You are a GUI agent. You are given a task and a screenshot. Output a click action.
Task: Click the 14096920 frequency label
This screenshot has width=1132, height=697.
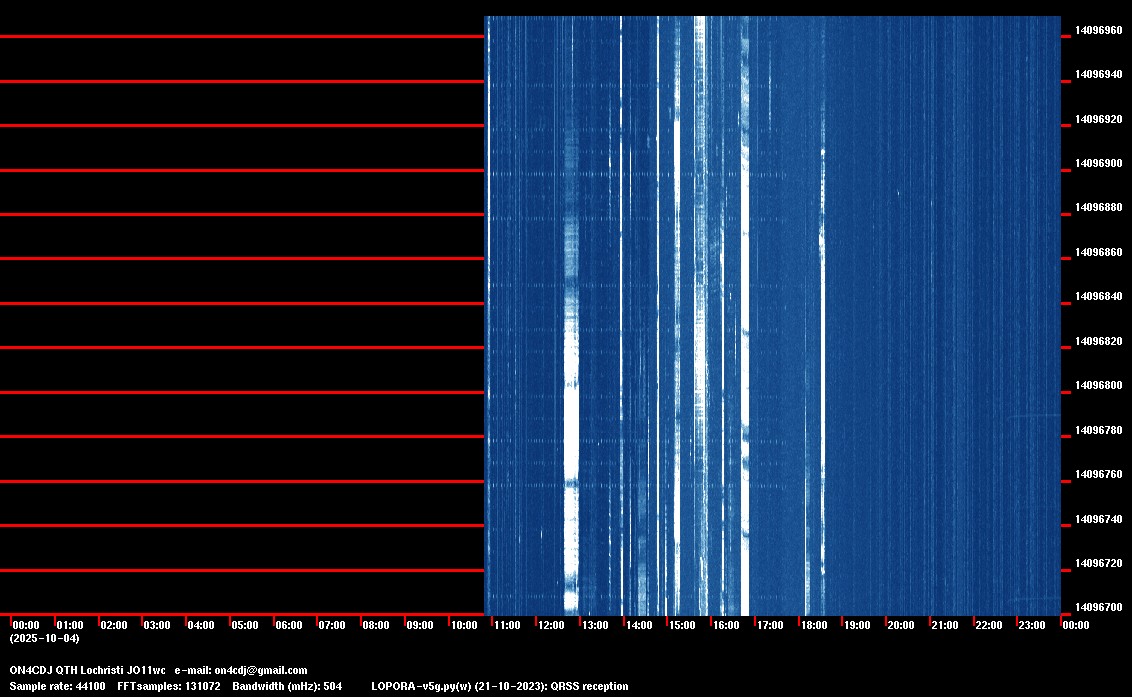1098,119
